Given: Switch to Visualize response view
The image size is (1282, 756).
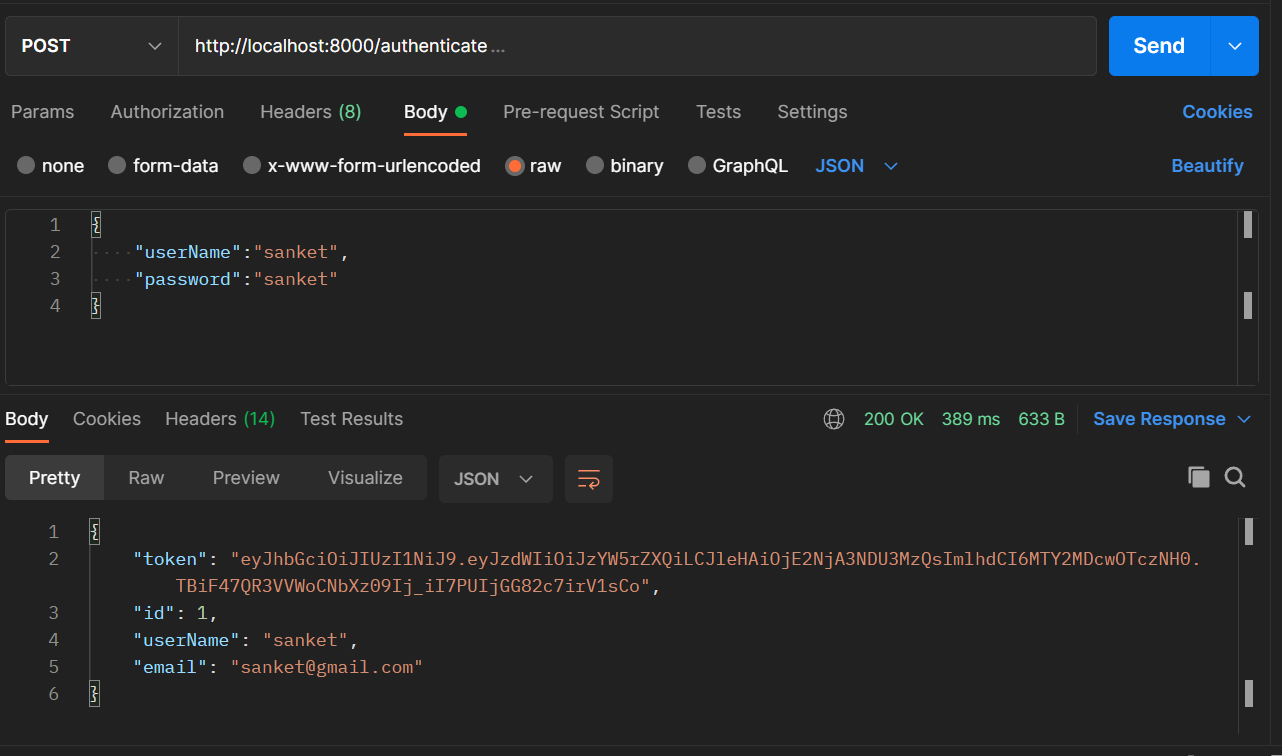Looking at the screenshot, I should (365, 478).
